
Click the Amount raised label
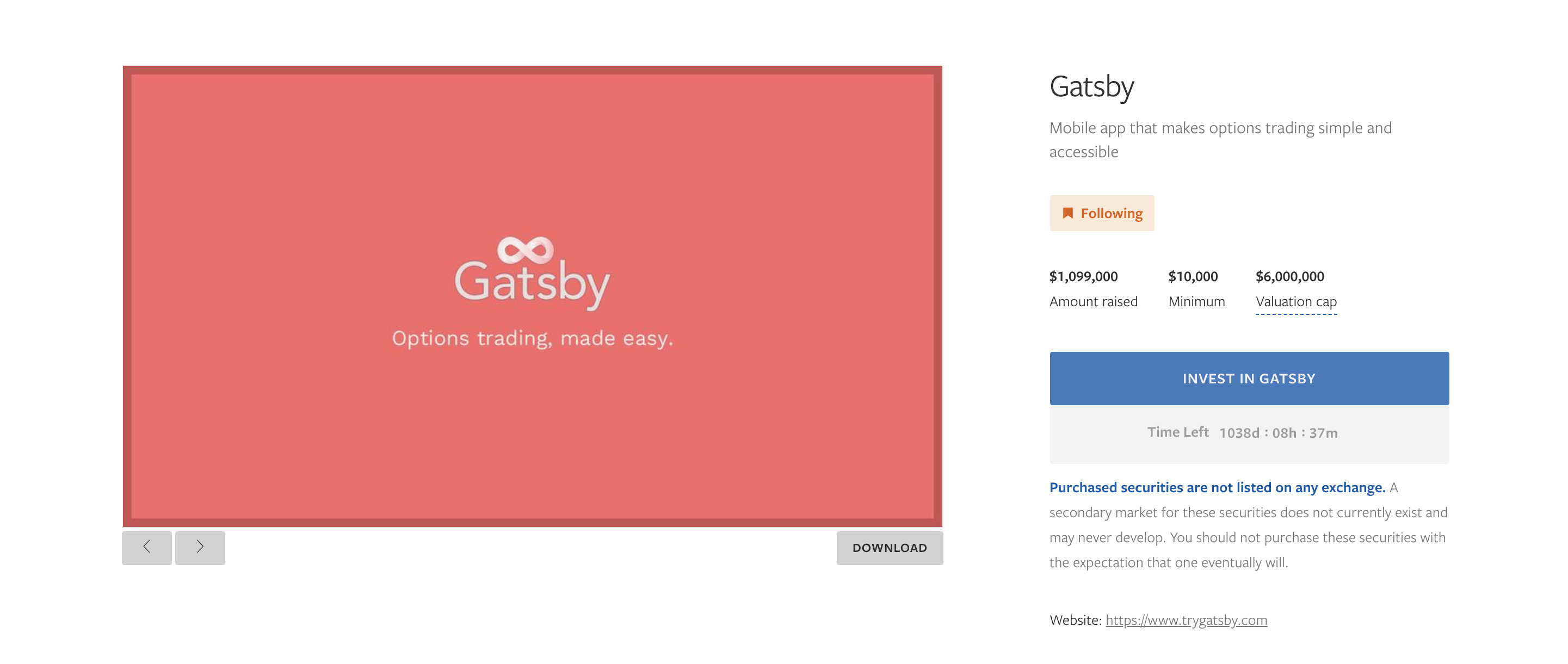point(1092,302)
